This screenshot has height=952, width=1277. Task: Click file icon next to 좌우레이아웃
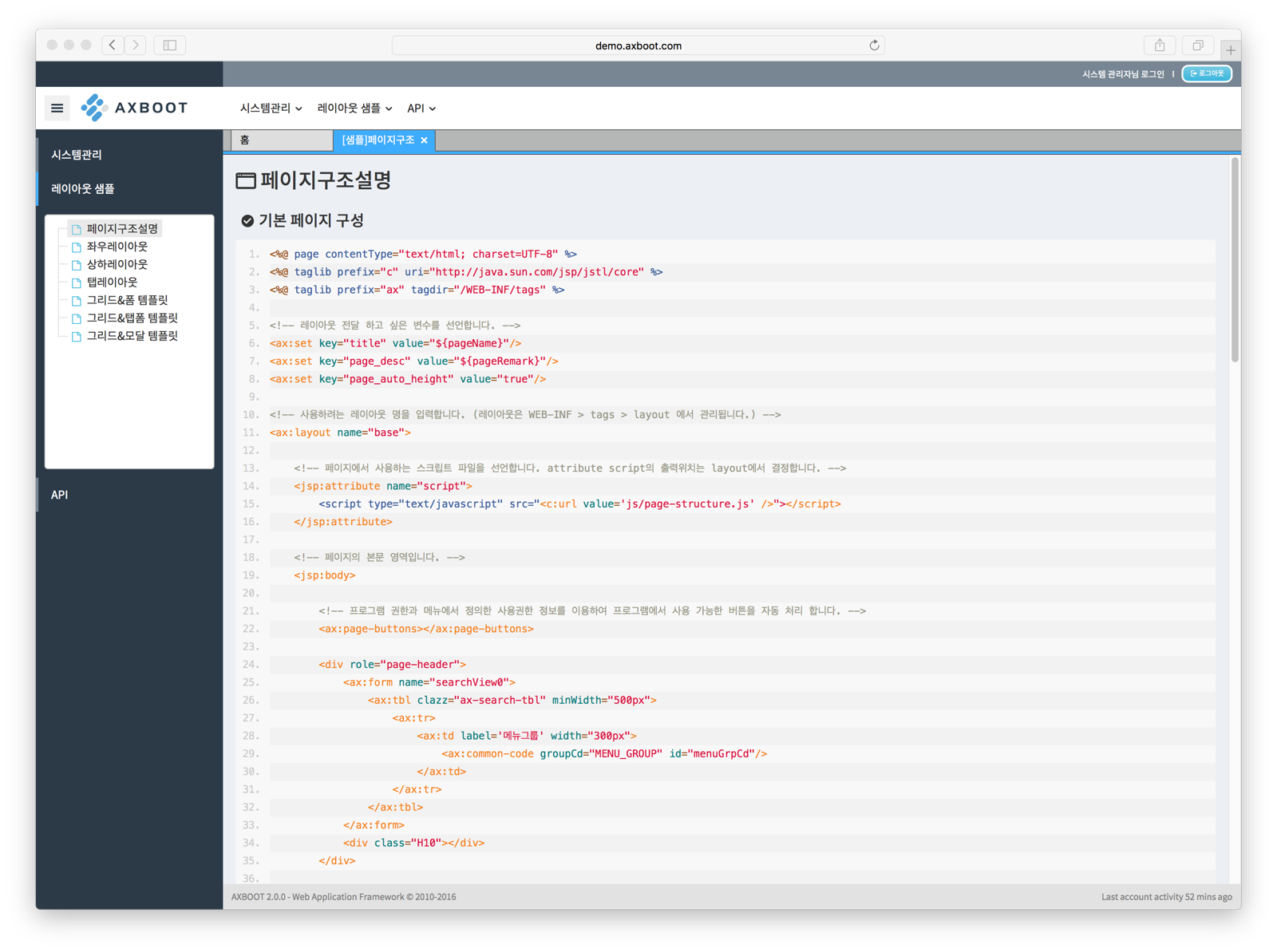coord(77,247)
